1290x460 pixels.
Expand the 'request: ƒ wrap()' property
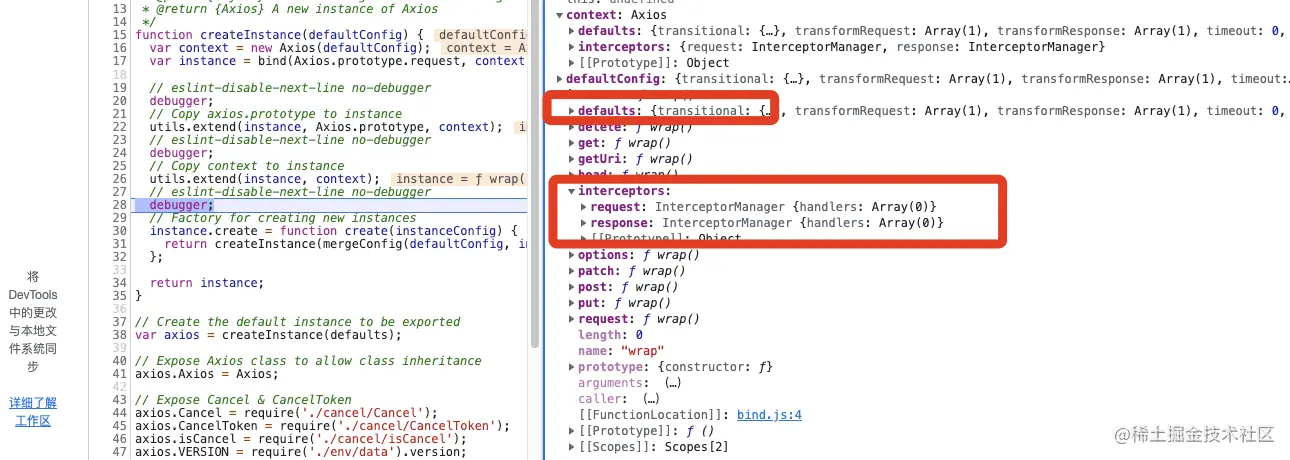click(x=572, y=319)
